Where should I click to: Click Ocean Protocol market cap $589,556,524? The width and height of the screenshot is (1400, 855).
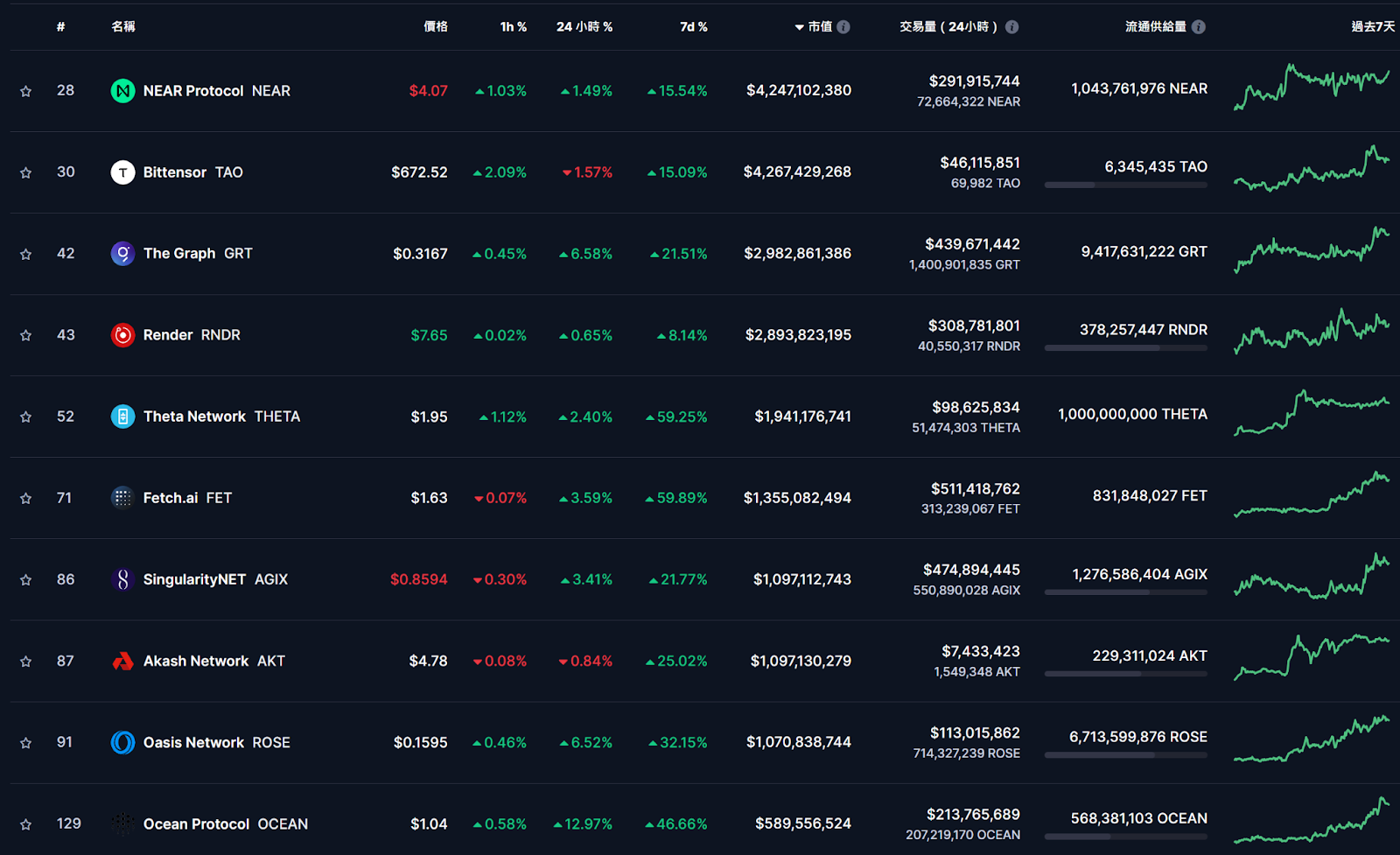click(803, 824)
